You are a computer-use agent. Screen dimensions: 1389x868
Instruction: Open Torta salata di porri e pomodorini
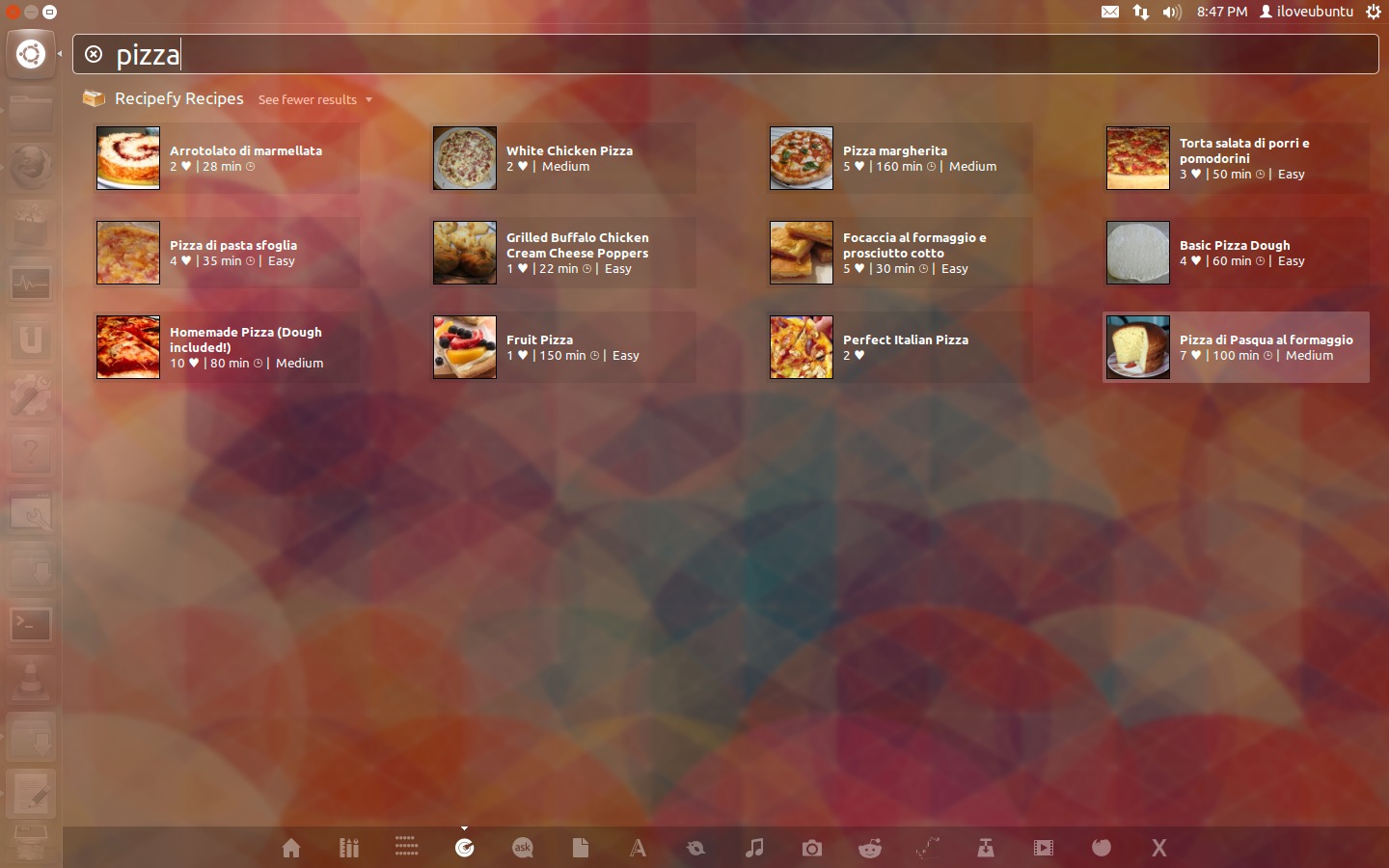pyautogui.click(x=1237, y=158)
